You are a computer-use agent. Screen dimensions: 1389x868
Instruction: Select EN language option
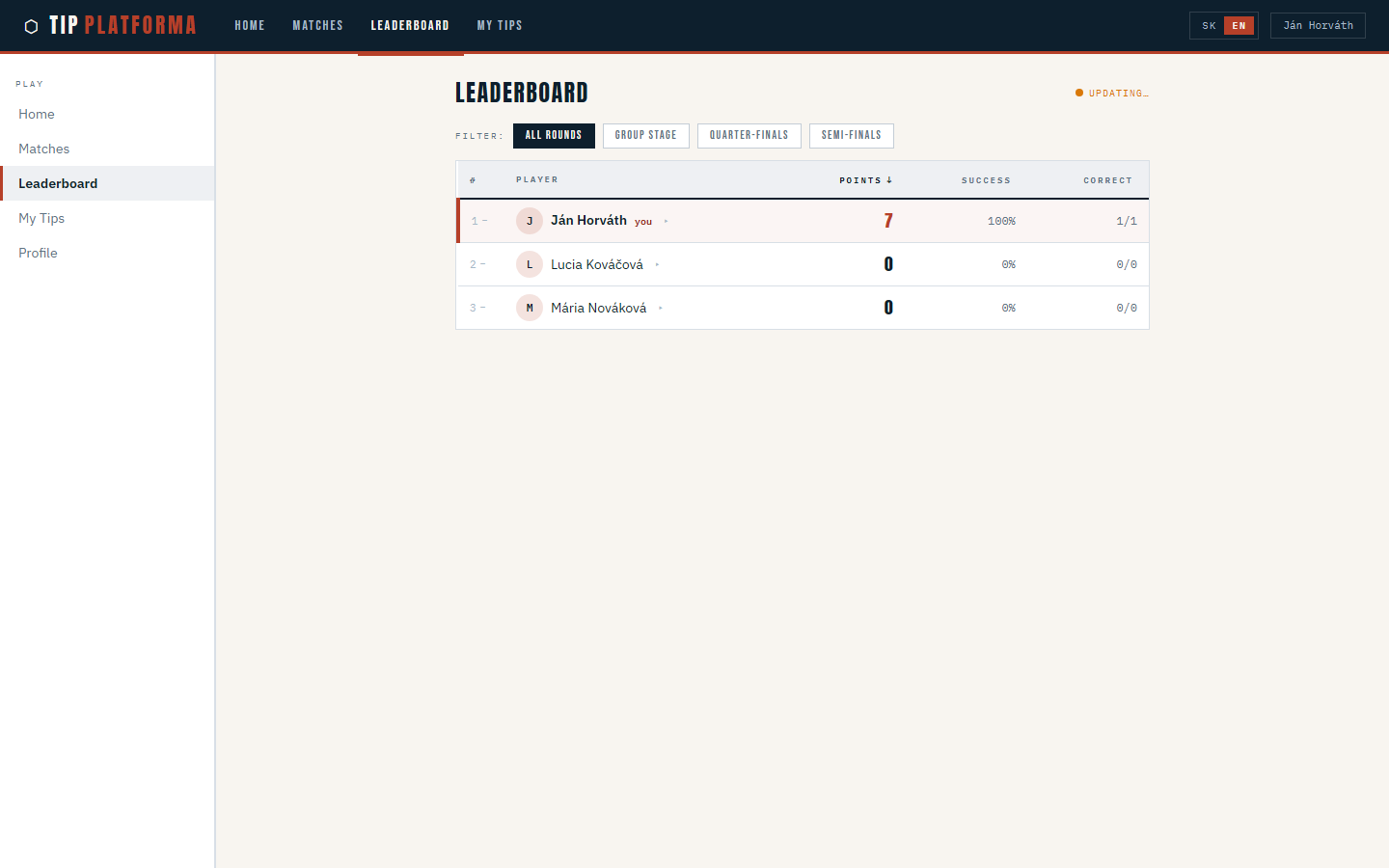pos(1239,26)
